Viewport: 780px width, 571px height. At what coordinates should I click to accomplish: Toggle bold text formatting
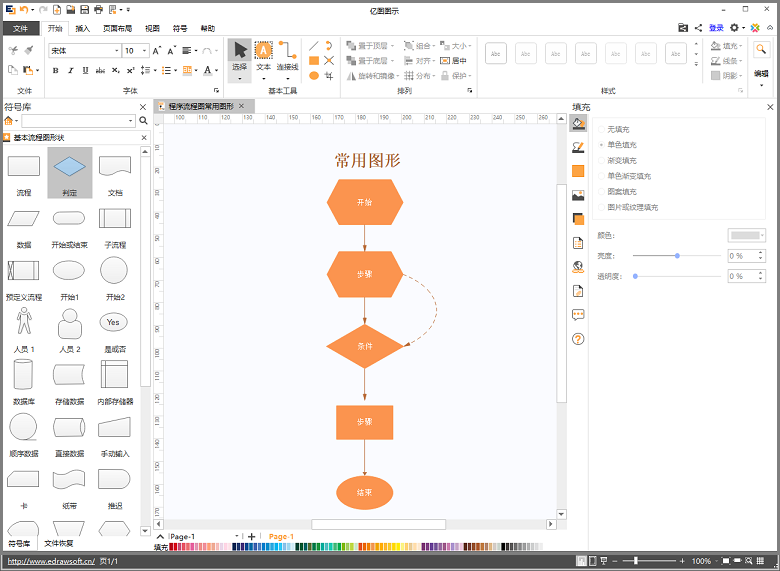56,71
